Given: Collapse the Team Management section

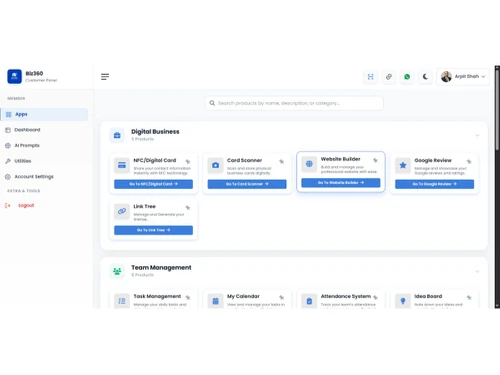Looking at the screenshot, I should coord(477,271).
